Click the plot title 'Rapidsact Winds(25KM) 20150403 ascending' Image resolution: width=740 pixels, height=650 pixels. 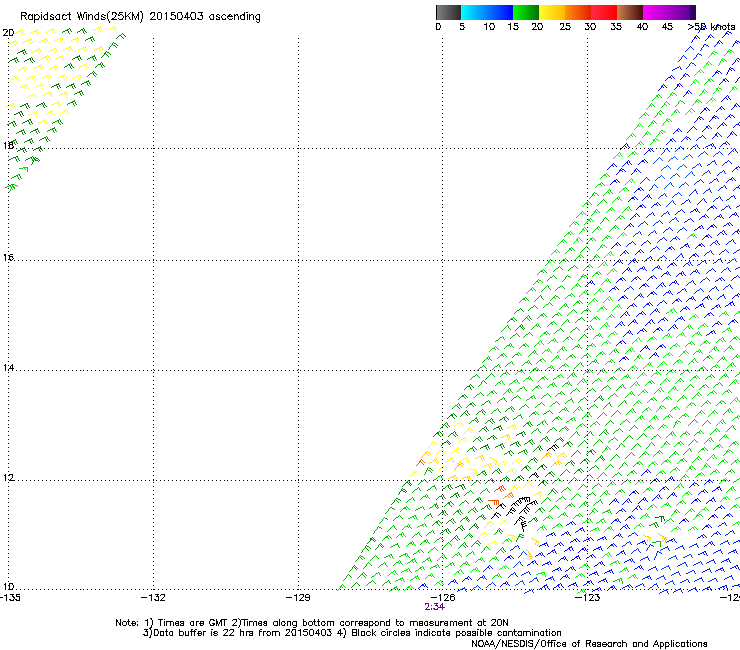[x=140, y=17]
